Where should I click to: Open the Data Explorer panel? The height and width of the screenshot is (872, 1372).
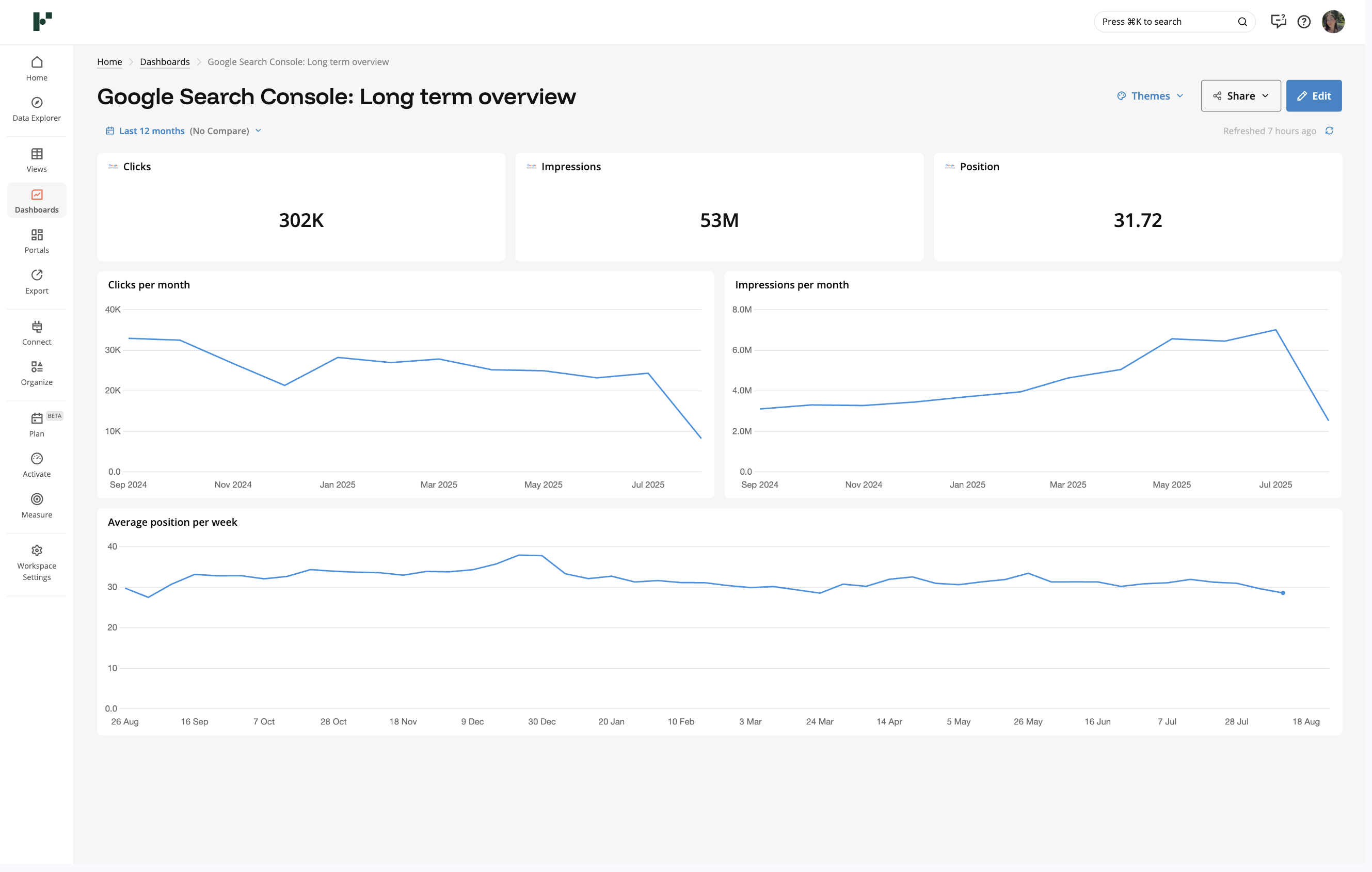(37, 108)
